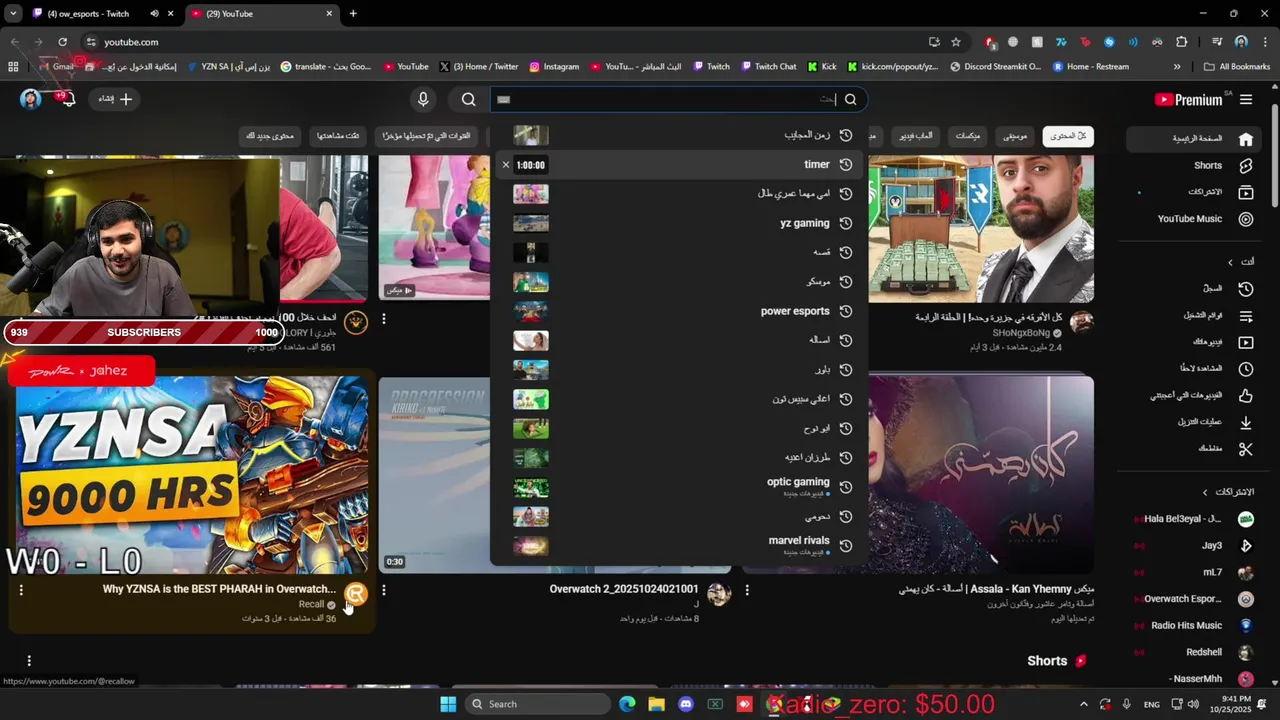Open the account avatar menu on YouTube

(31, 99)
